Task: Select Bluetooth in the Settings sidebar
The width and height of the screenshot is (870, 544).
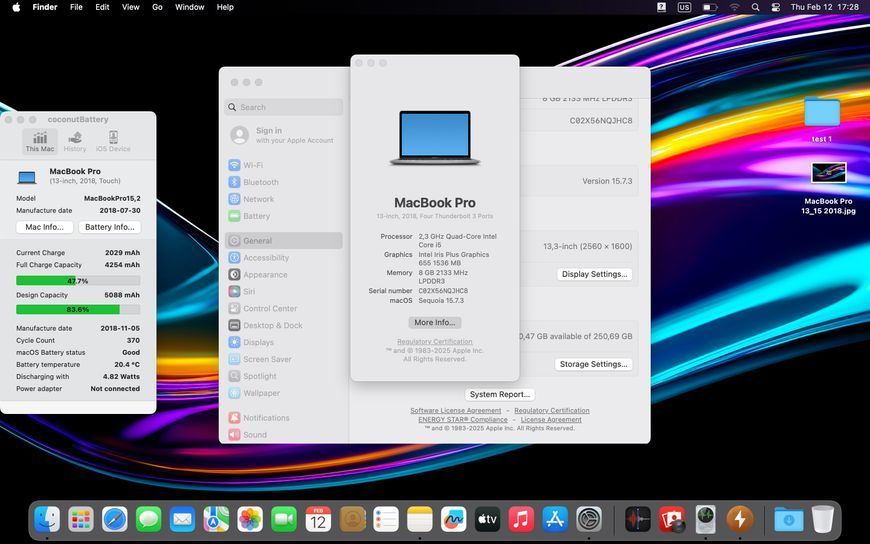Action: 284,182
